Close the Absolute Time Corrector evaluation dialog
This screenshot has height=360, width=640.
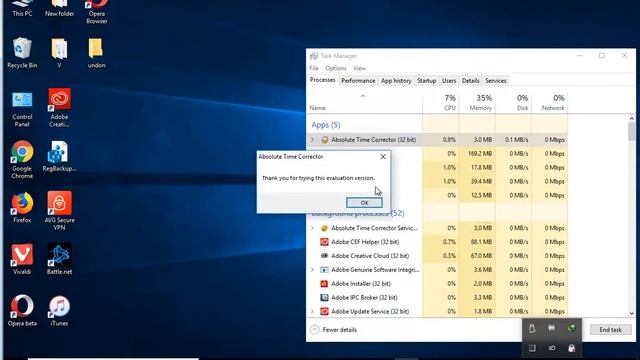pos(383,157)
